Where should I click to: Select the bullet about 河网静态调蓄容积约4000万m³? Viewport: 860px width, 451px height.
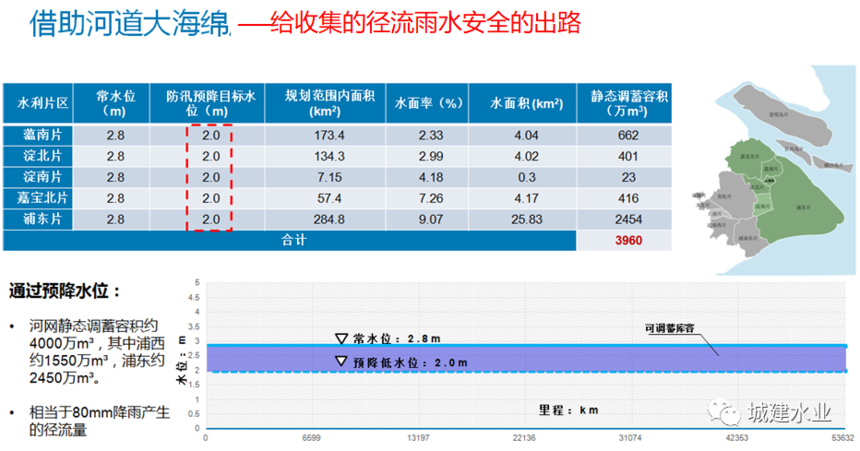[x=97, y=352]
